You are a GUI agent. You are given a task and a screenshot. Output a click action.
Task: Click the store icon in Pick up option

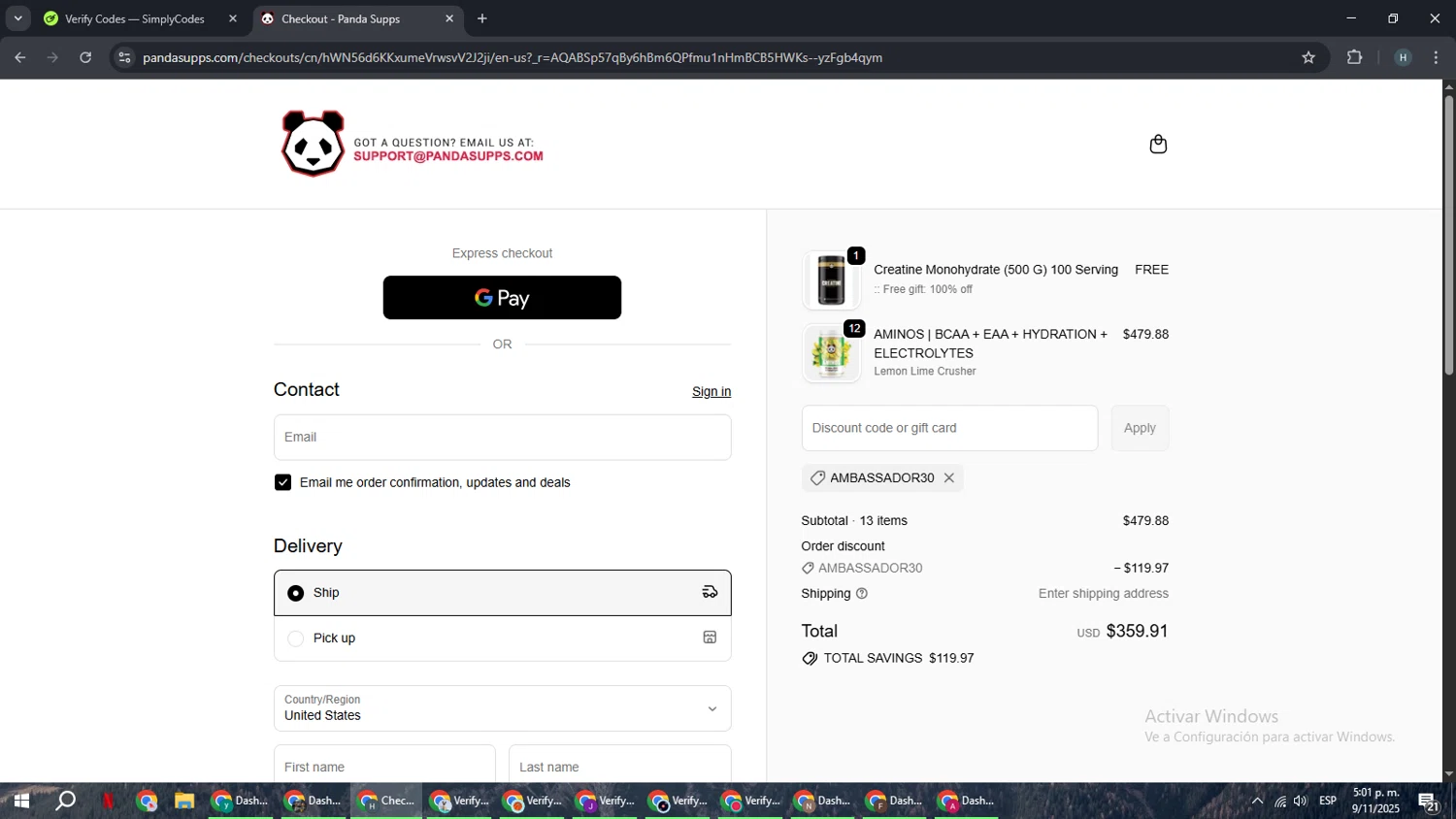point(710,639)
